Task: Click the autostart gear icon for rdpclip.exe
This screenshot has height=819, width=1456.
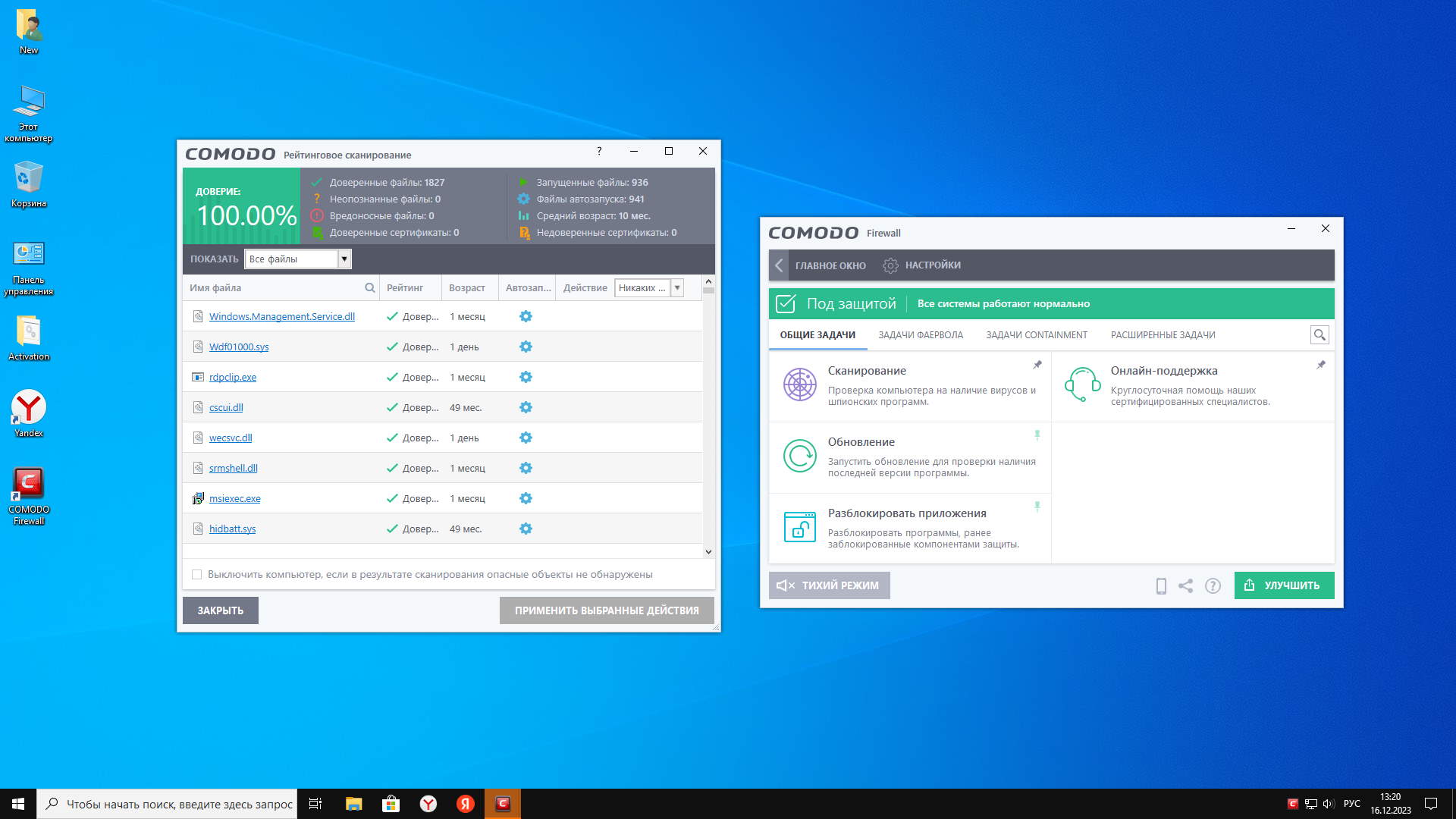Action: [526, 377]
